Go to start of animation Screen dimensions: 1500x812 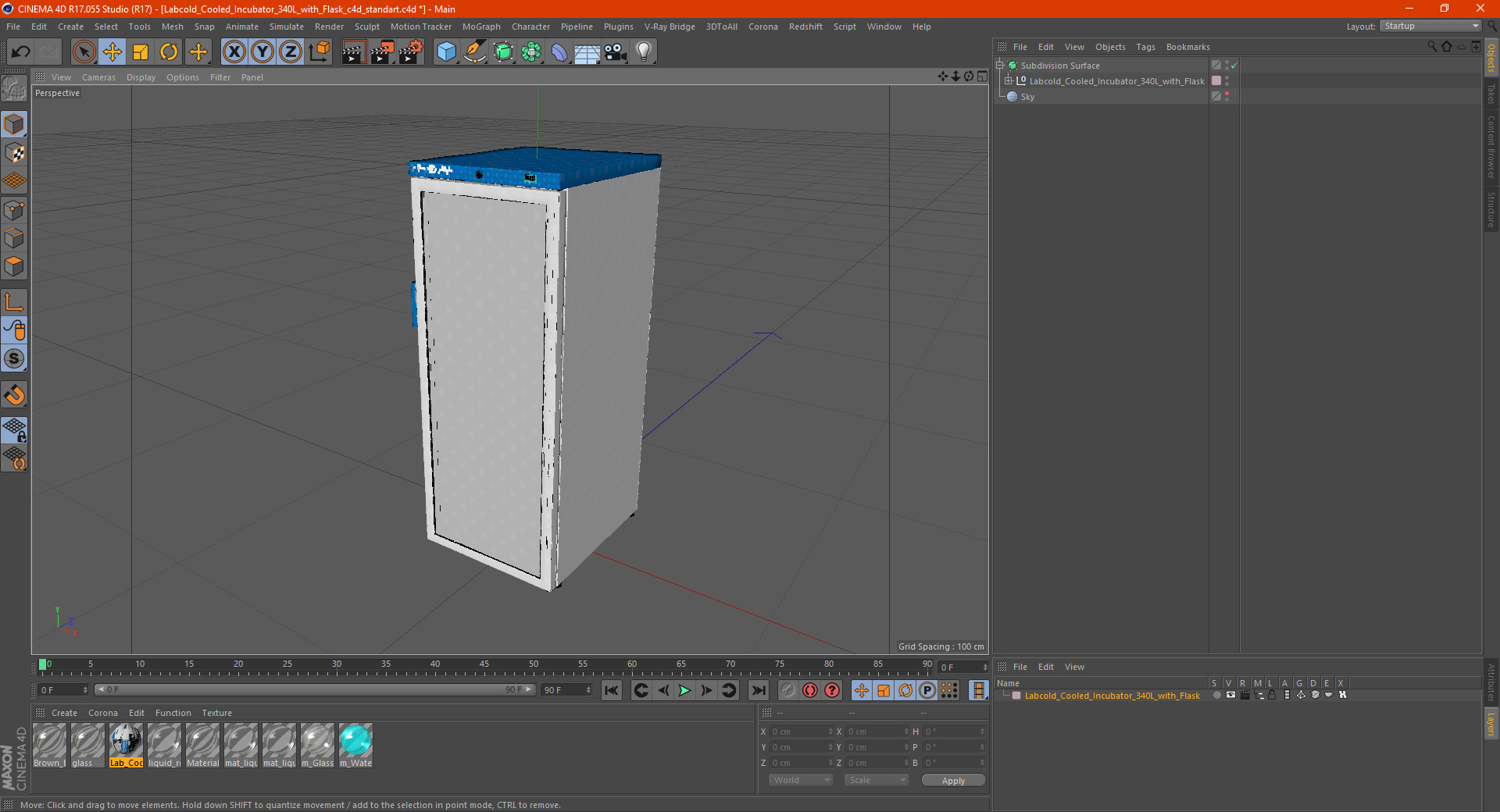(612, 690)
